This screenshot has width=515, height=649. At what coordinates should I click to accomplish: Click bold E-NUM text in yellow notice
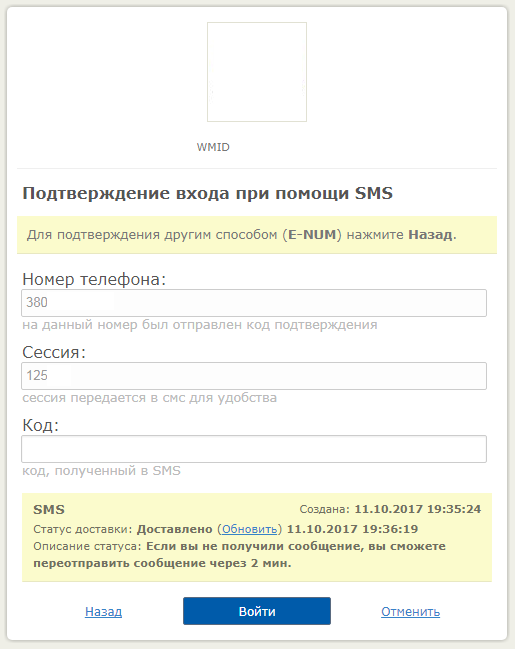312,235
